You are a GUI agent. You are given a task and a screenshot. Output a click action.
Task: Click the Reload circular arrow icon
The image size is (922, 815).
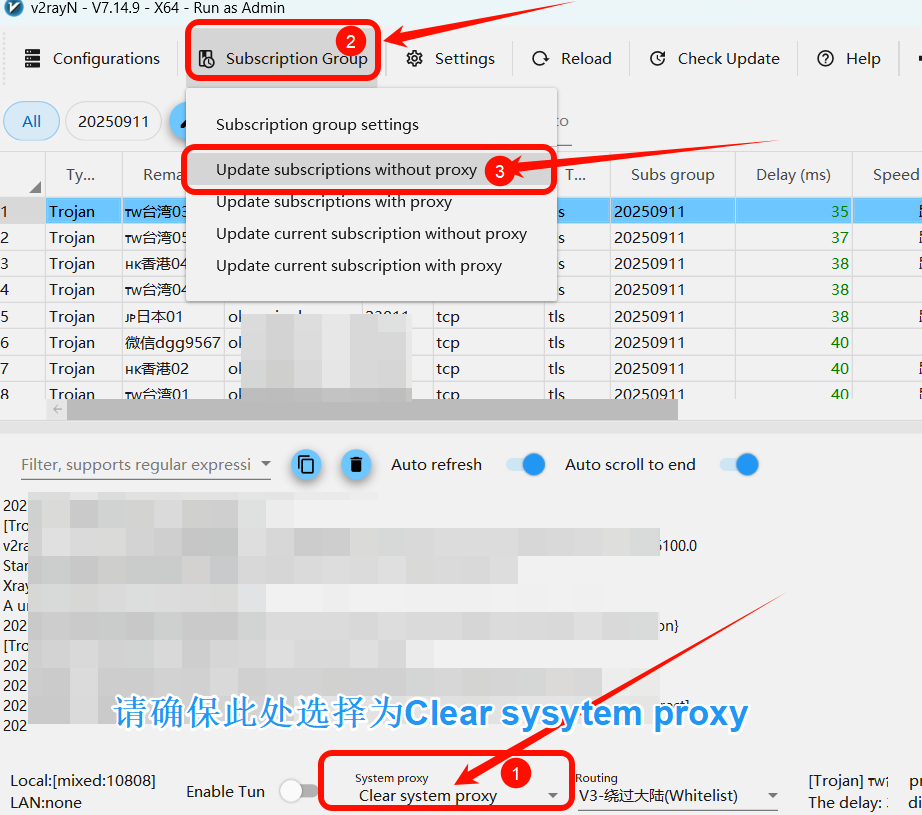click(541, 59)
